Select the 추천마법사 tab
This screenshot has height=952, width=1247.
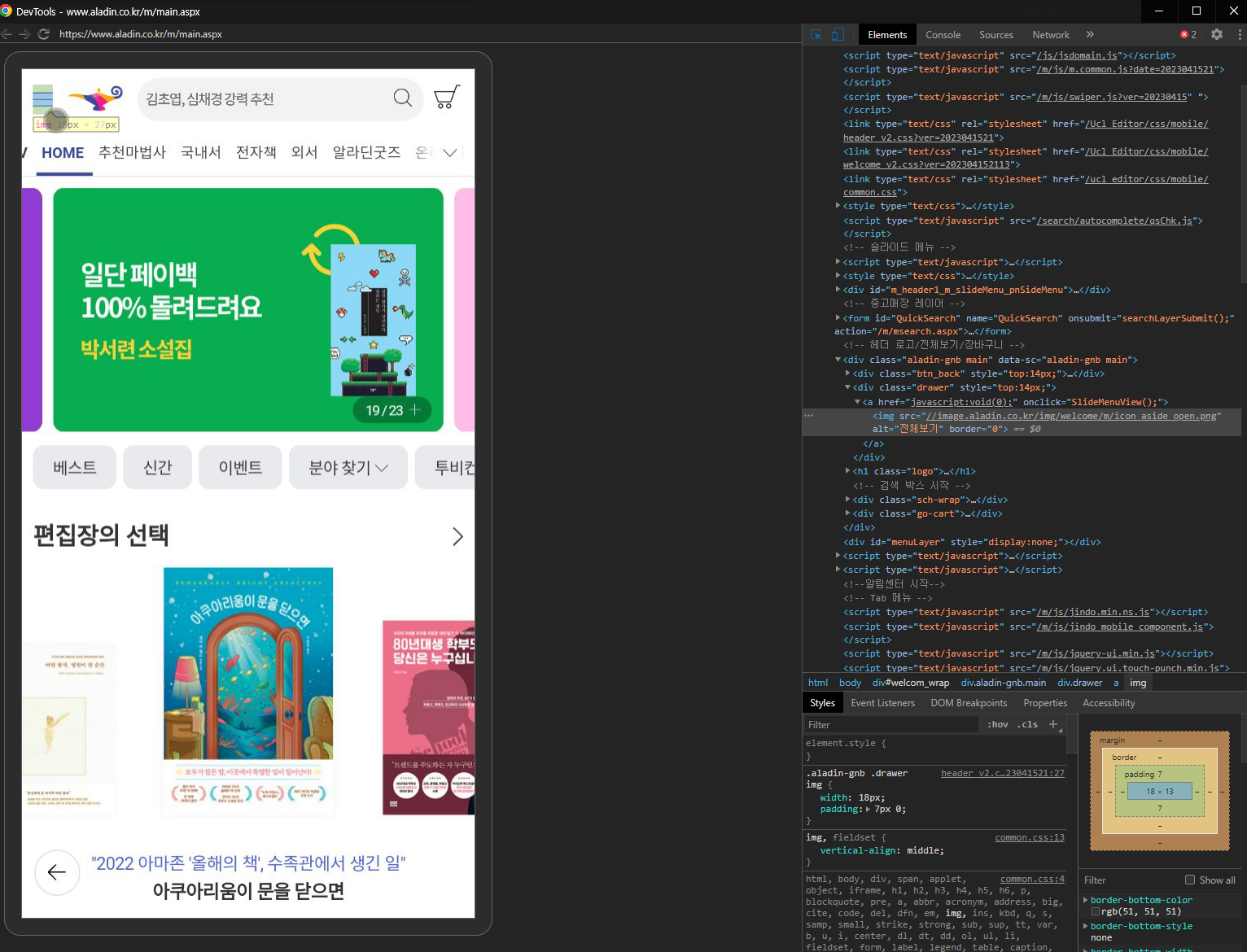132,152
